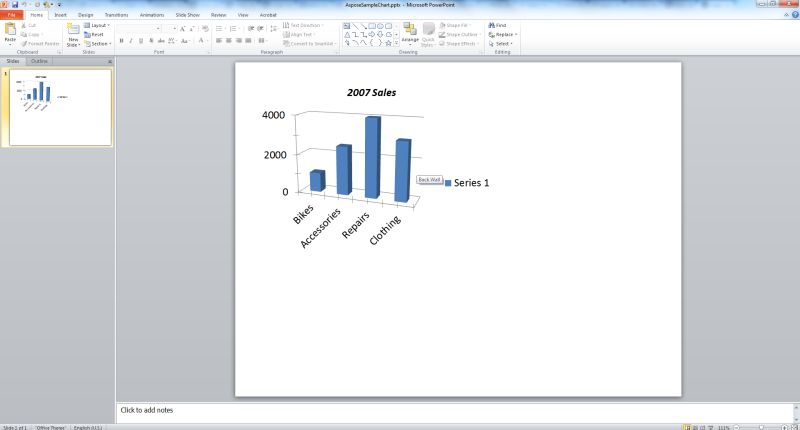This screenshot has width=800, height=430.
Task: Increase list indent level
Action: [x=260, y=29]
